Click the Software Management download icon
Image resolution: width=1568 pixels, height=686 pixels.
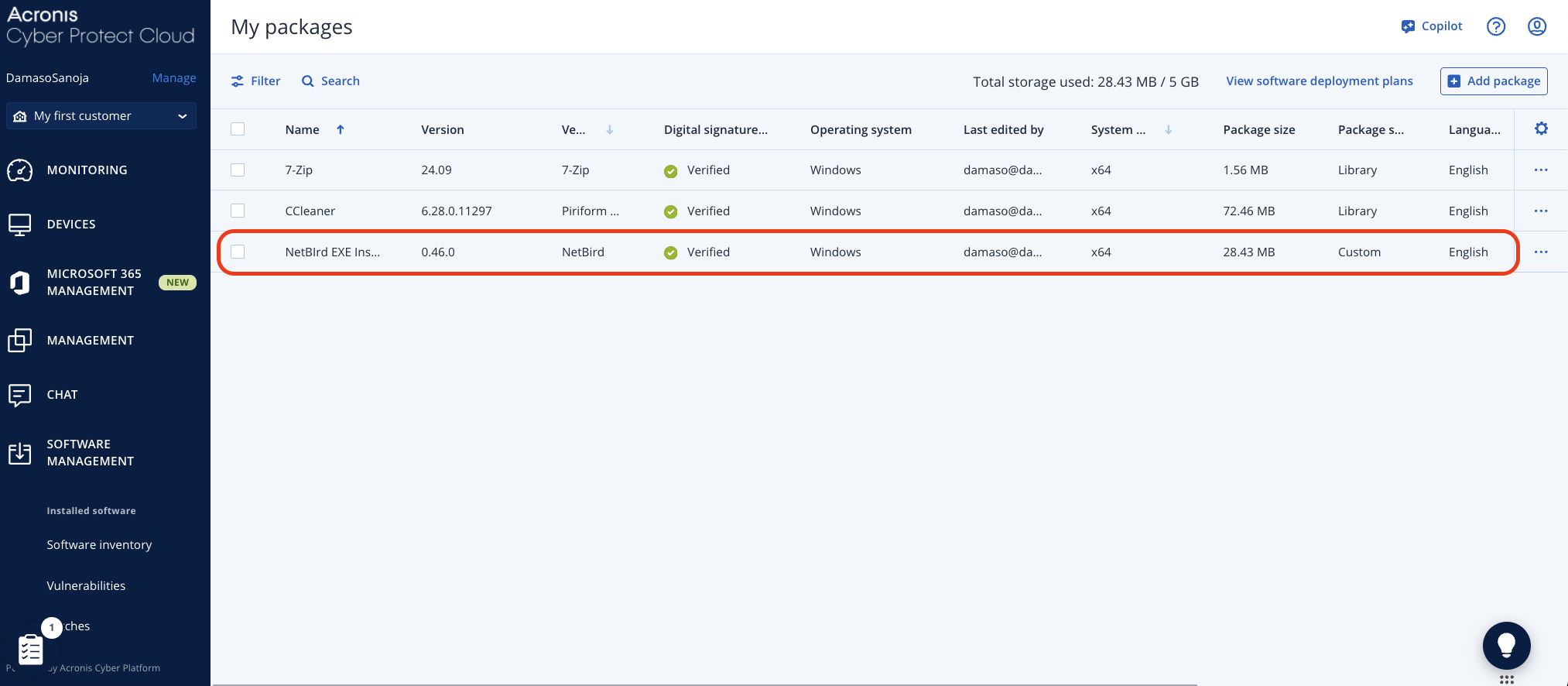[20, 453]
